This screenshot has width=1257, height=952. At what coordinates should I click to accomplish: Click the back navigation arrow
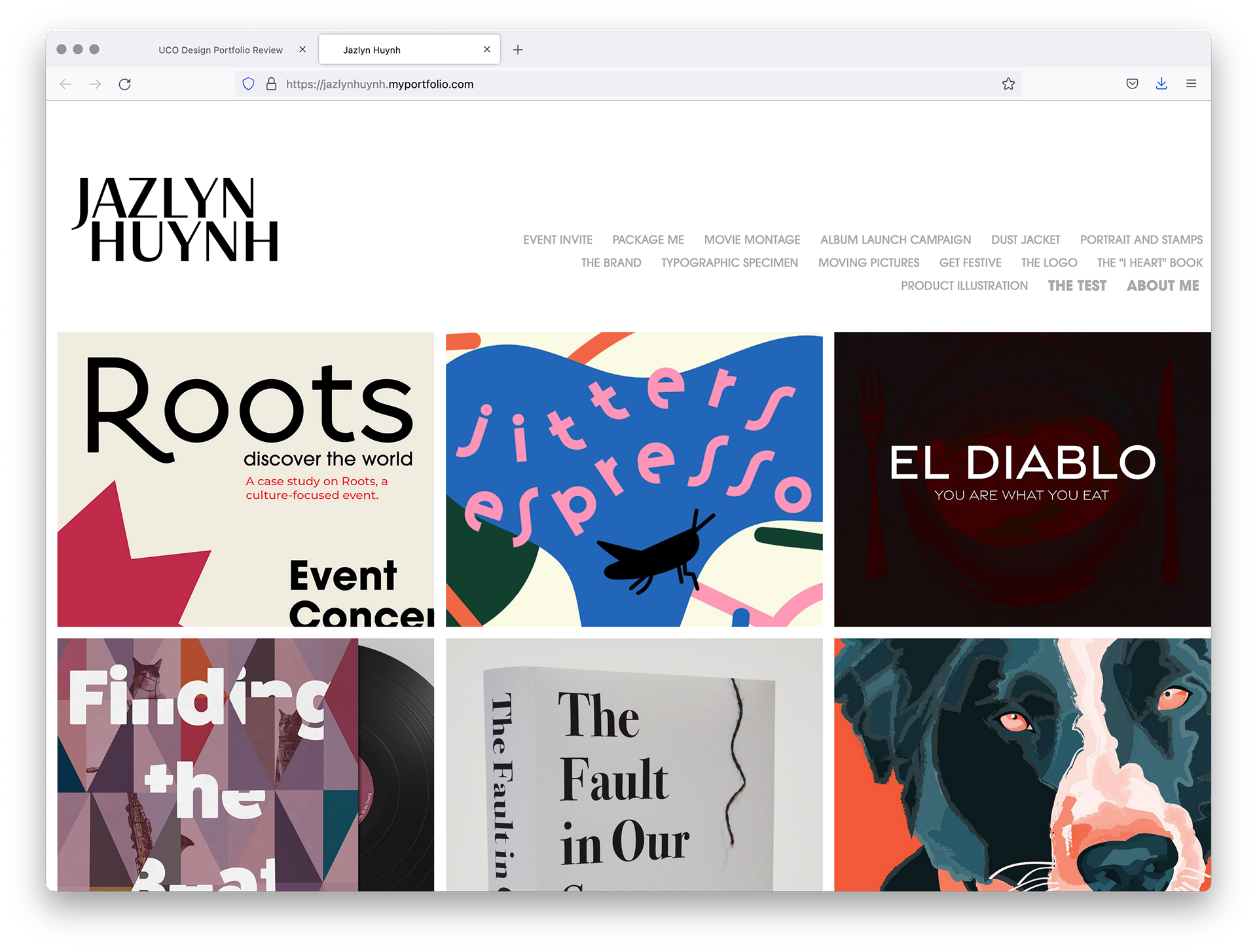65,84
